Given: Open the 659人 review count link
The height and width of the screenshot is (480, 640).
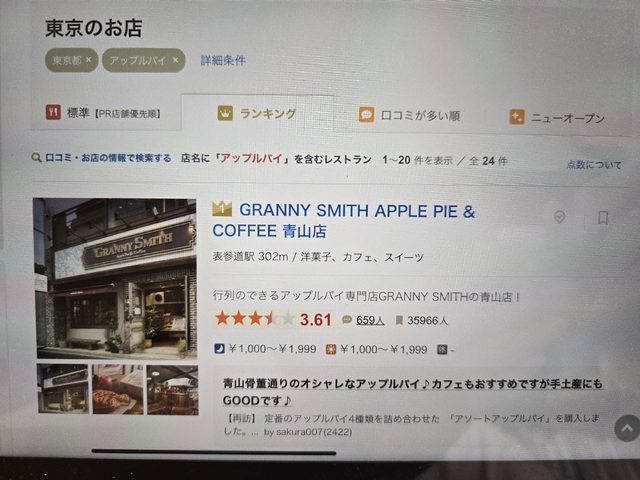Looking at the screenshot, I should pyautogui.click(x=370, y=320).
